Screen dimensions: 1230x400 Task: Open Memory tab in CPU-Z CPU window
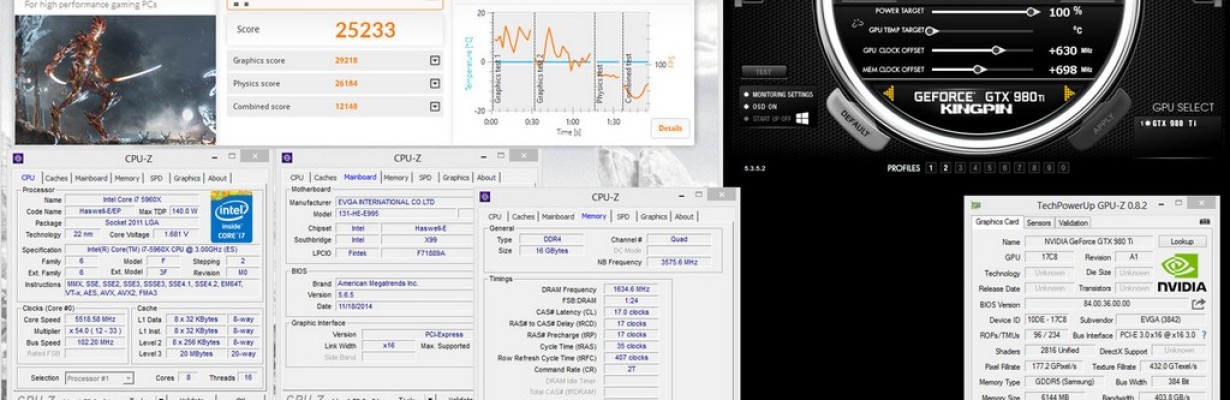127,178
